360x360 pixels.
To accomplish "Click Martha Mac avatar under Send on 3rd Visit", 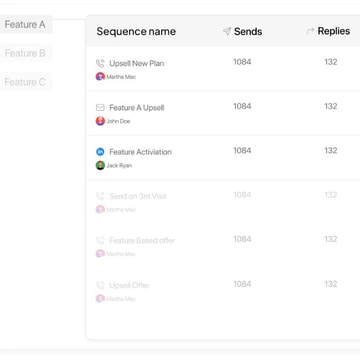I will tap(100, 210).
